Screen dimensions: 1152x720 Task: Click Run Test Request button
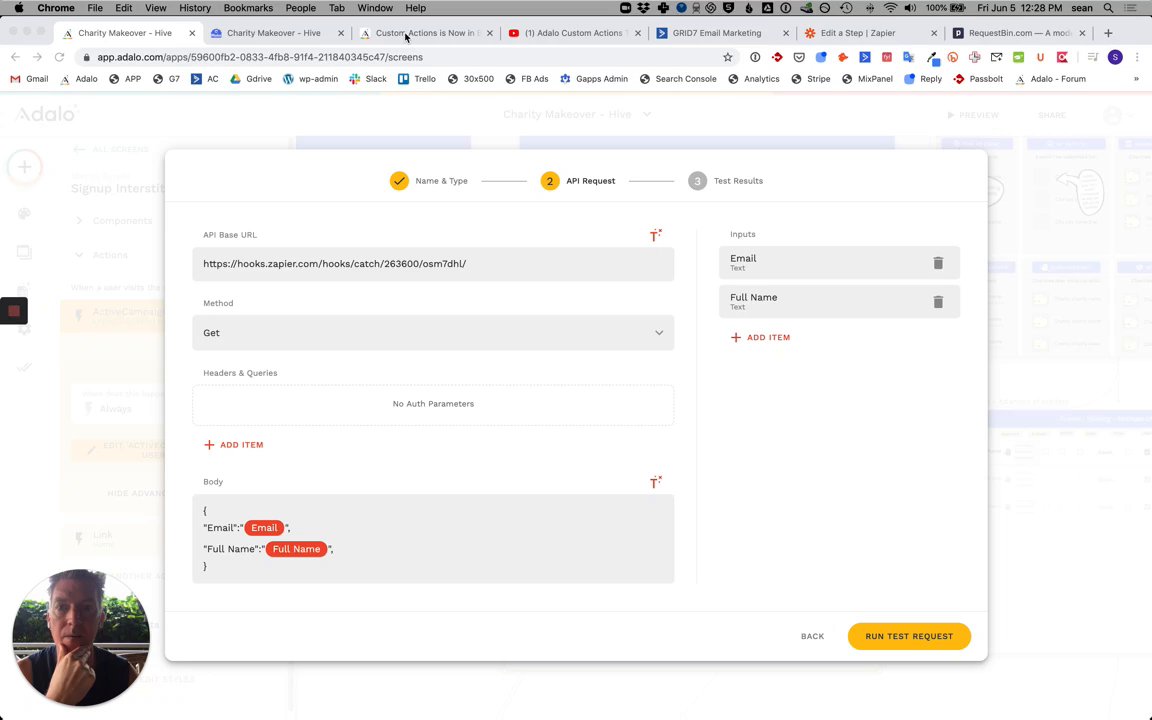[909, 636]
